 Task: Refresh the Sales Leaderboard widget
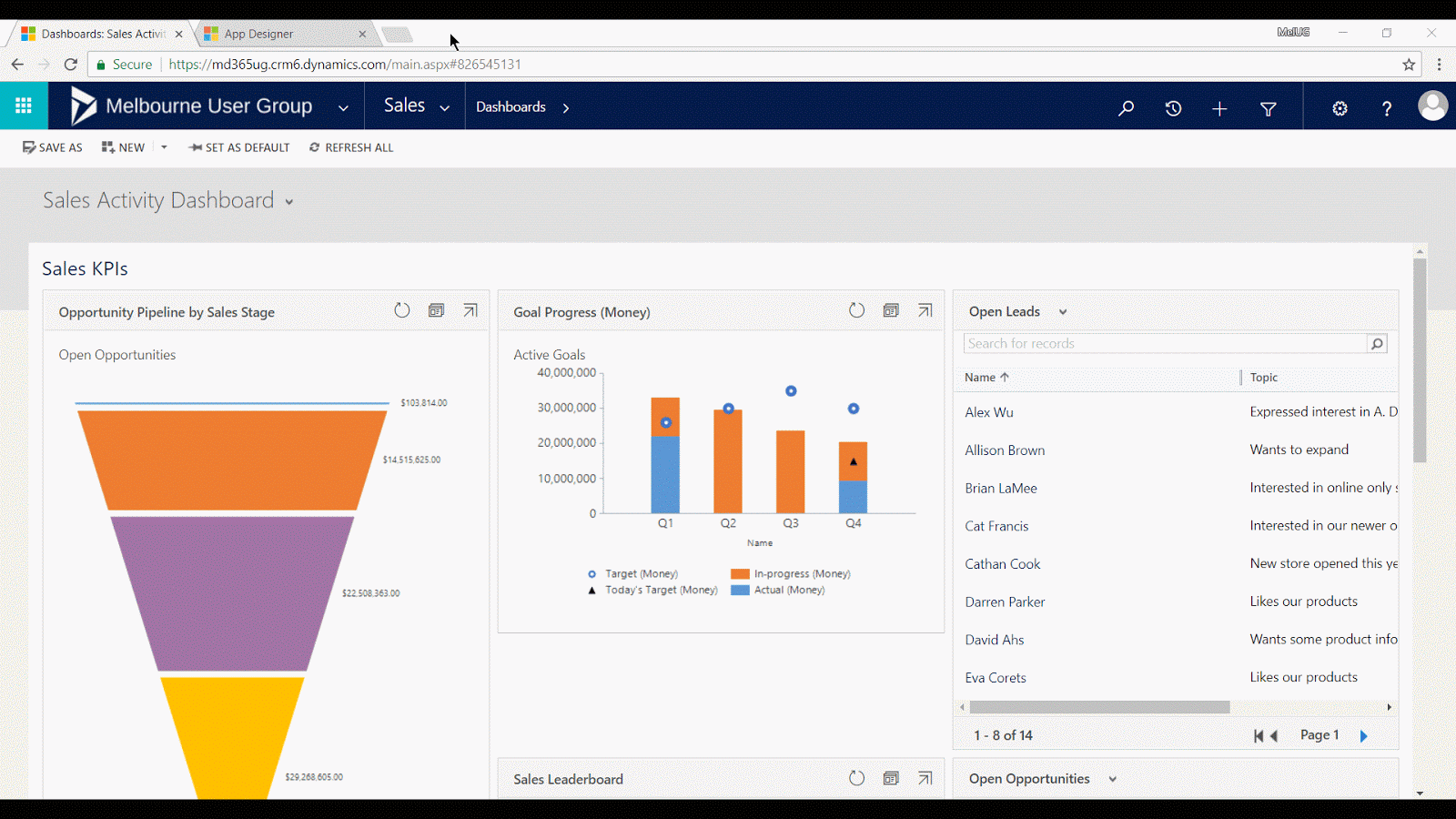tap(855, 778)
